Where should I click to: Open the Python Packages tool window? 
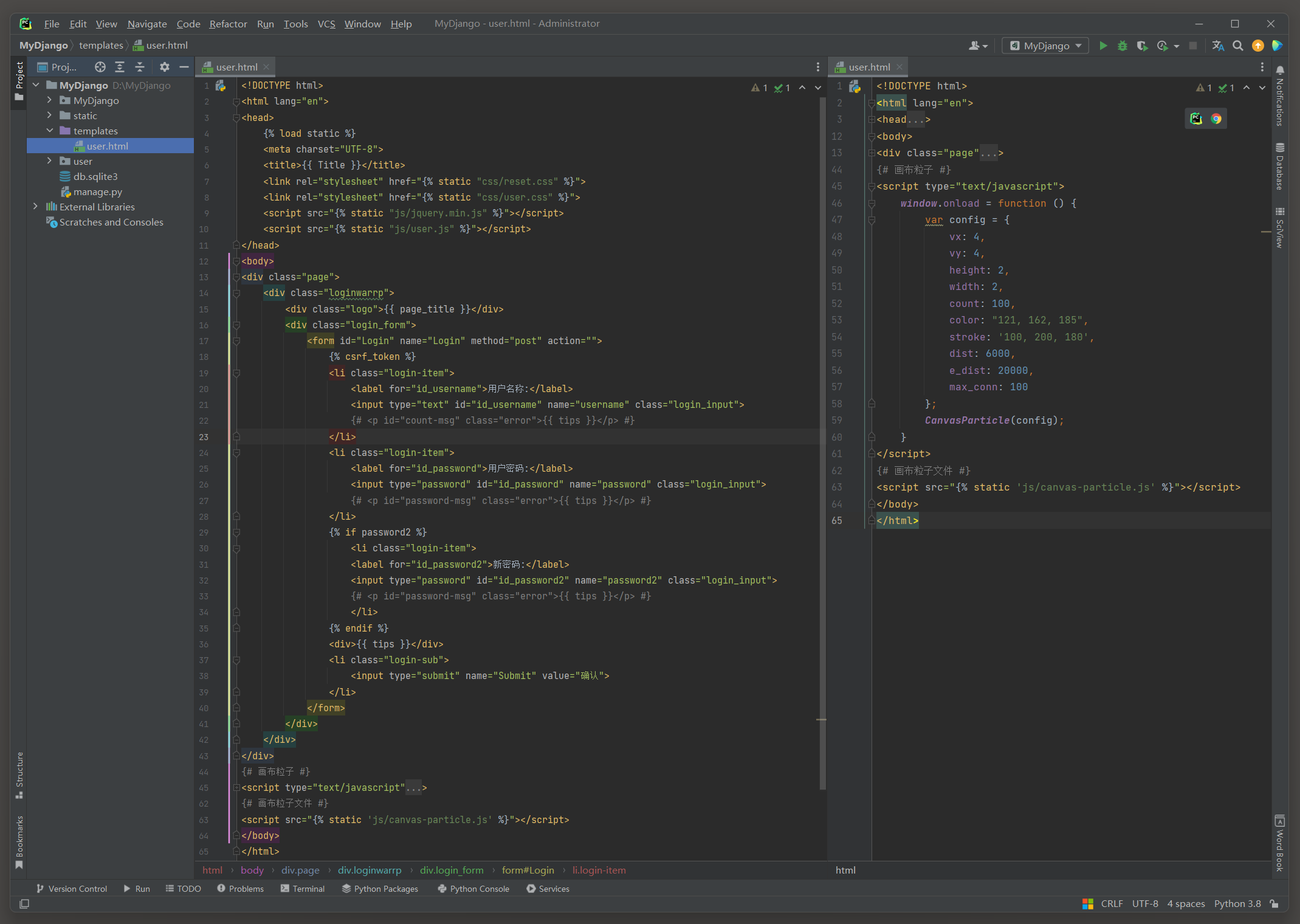[380, 889]
